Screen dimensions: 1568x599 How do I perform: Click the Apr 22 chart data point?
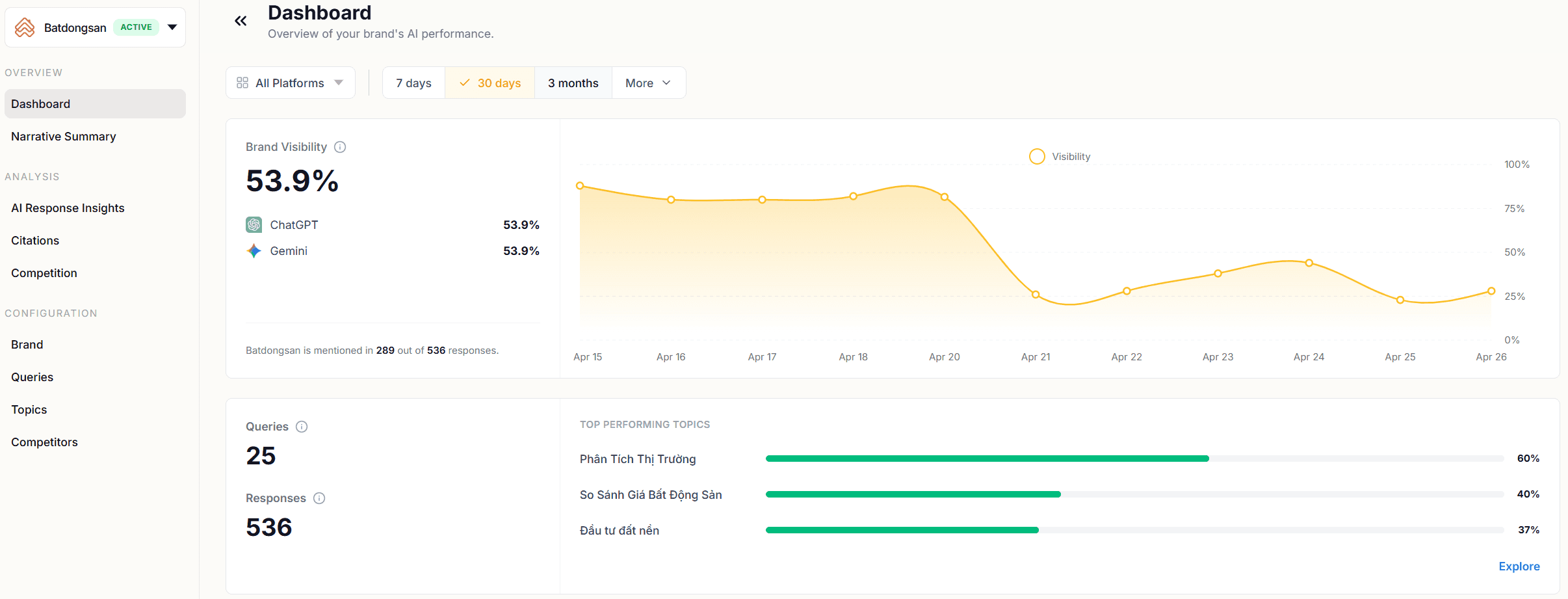coord(1127,291)
